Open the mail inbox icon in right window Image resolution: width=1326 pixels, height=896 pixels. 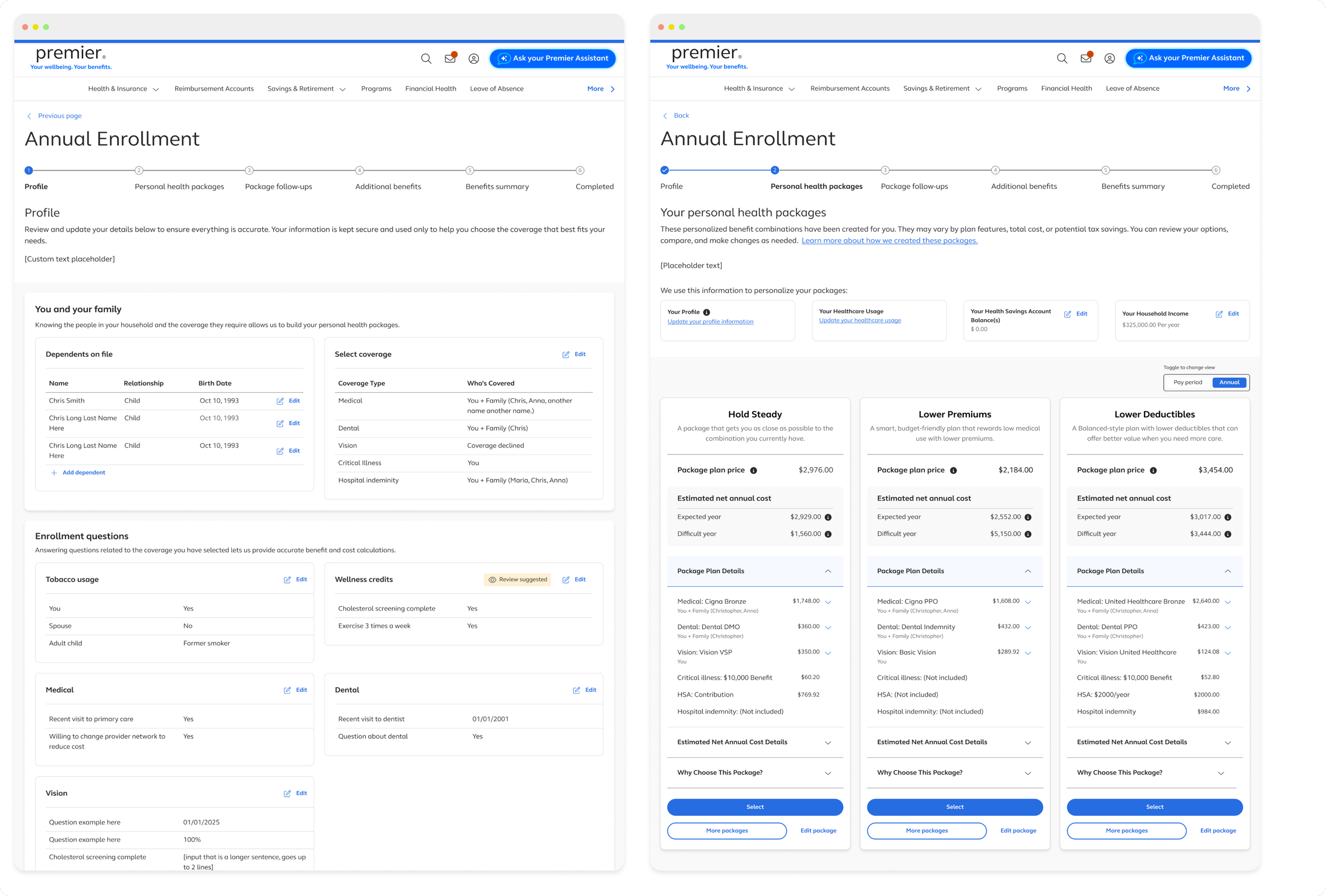[1085, 58]
